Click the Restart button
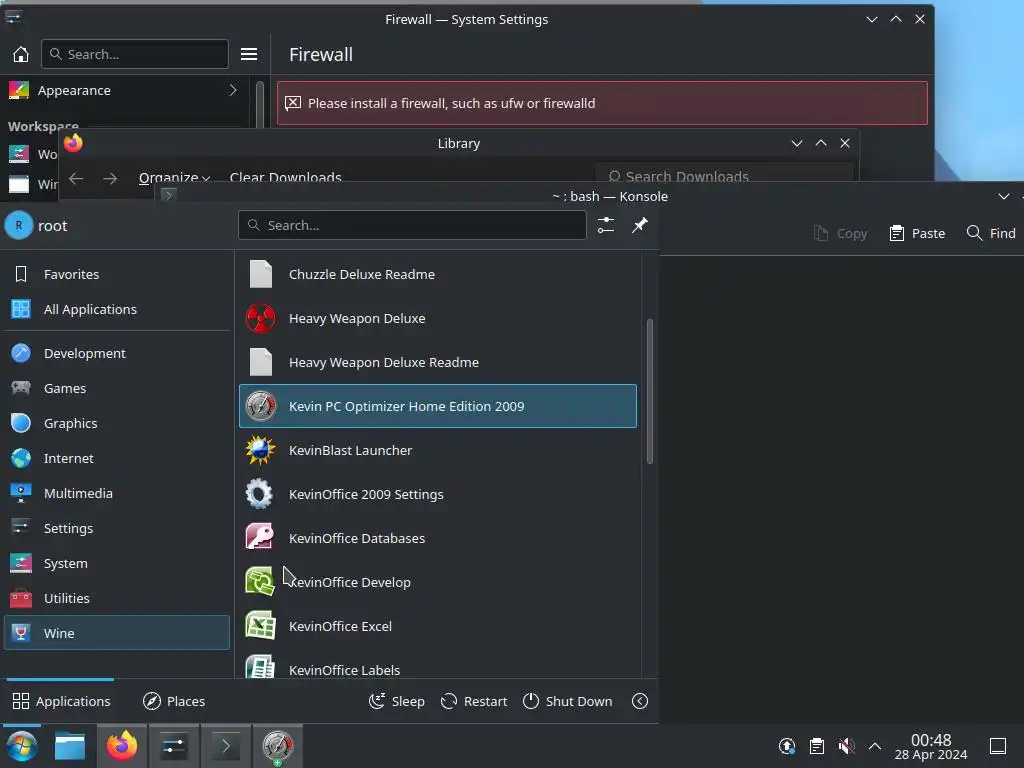 (x=473, y=701)
